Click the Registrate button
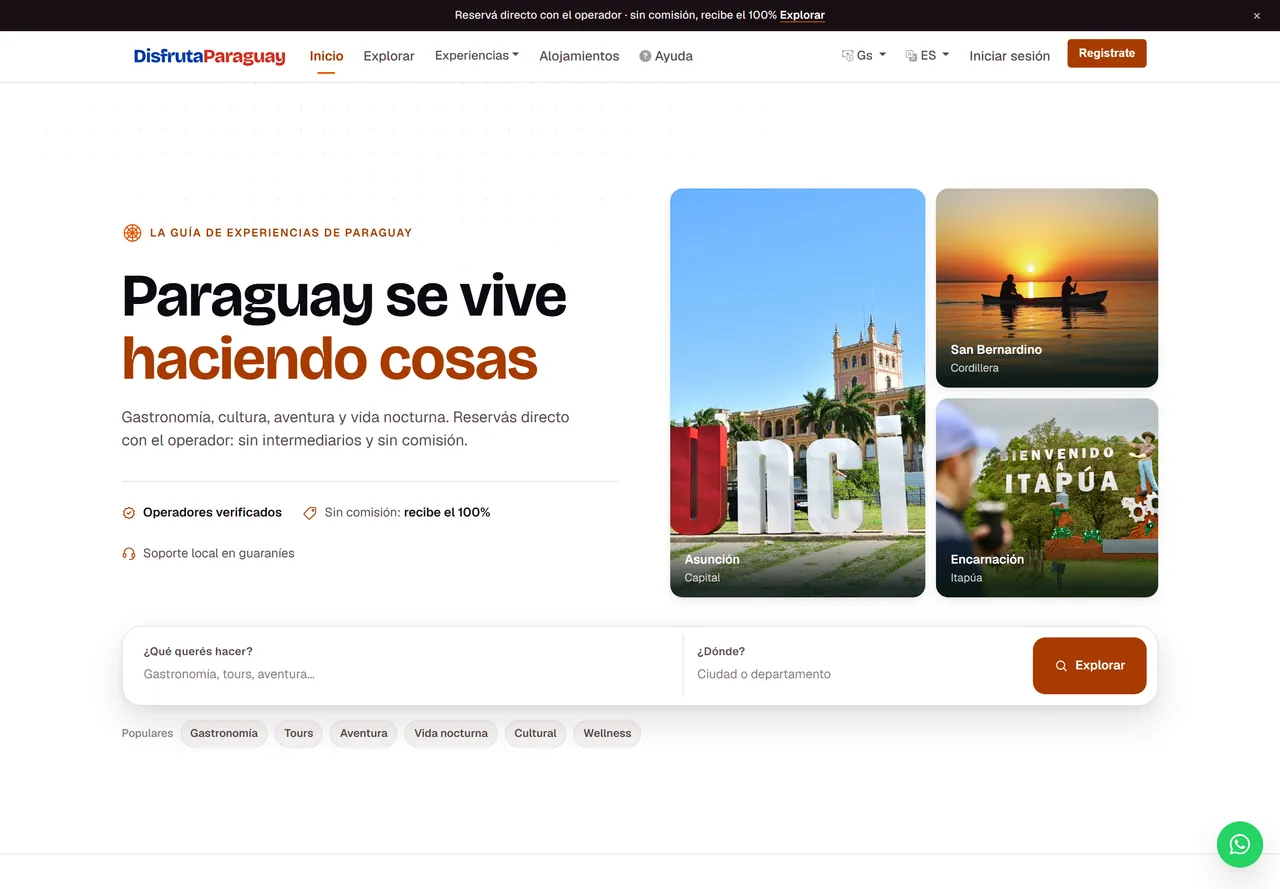 click(1107, 53)
